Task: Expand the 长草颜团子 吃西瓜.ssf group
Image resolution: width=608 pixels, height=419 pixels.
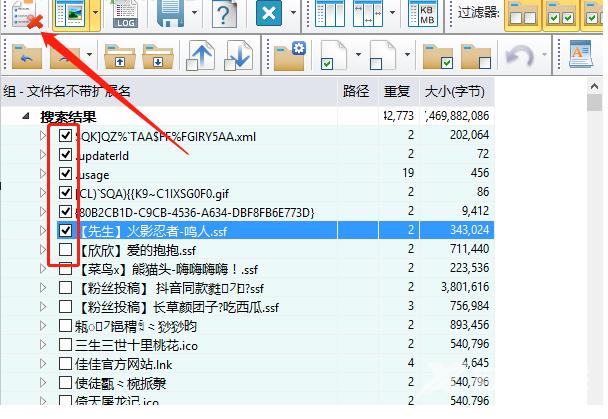Action: (43, 307)
